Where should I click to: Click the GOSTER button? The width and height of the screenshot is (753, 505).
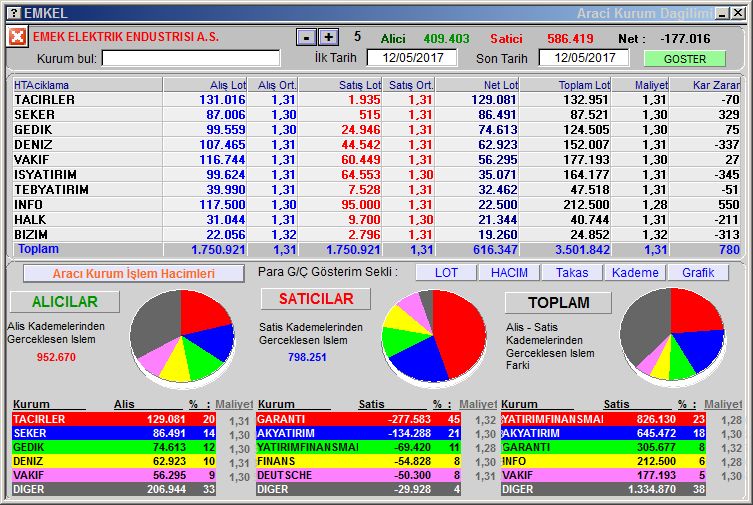point(684,59)
